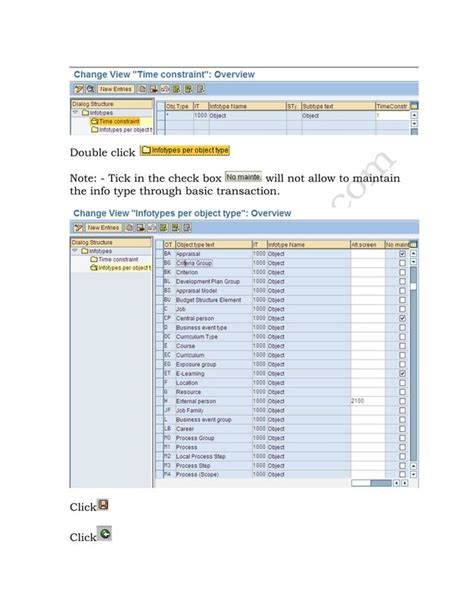The image size is (474, 613).
Task: Collapse Infotypes tree node in Time constraint view
Action: 76,113
